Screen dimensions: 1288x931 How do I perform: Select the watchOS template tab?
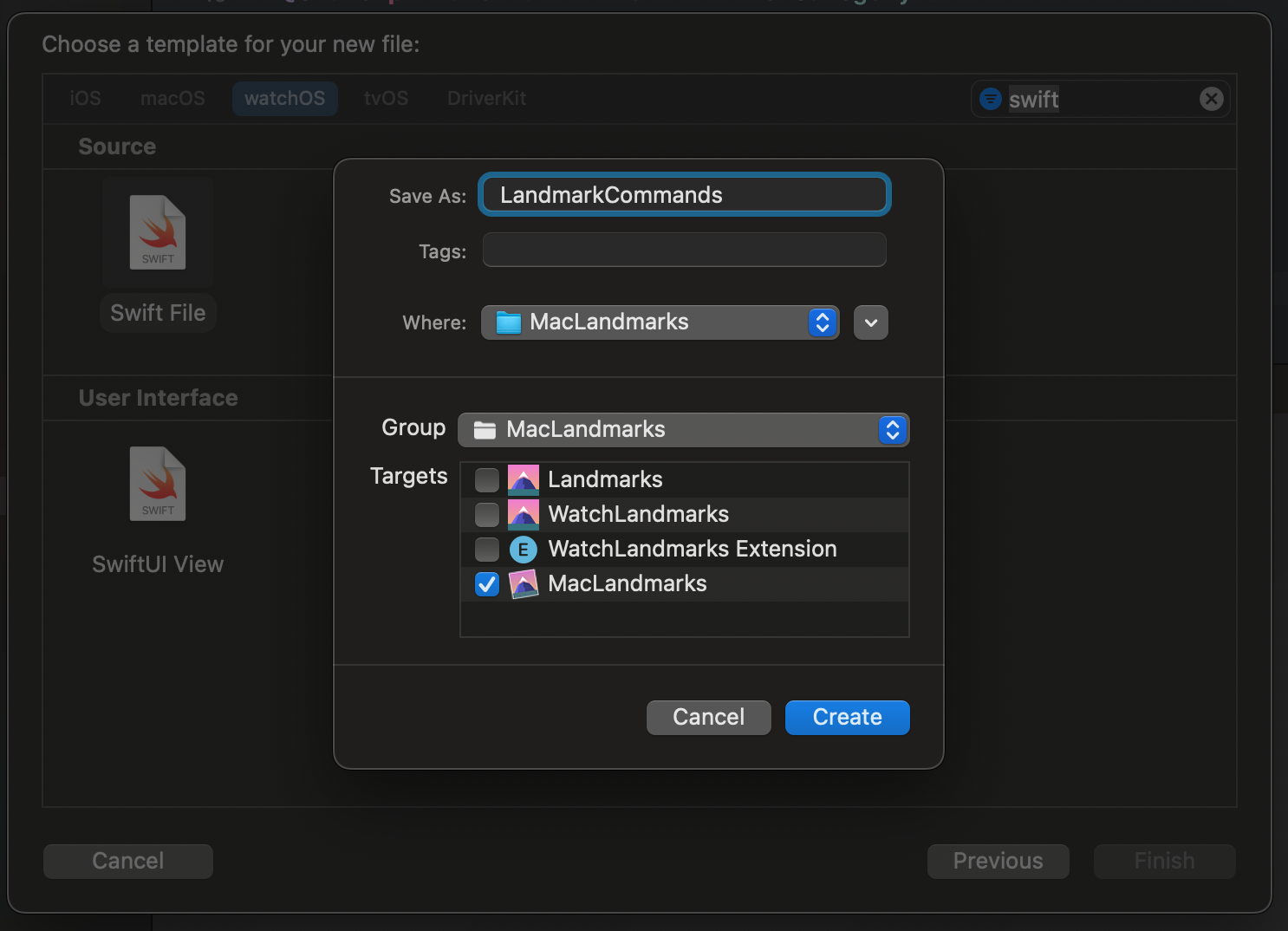pos(285,98)
